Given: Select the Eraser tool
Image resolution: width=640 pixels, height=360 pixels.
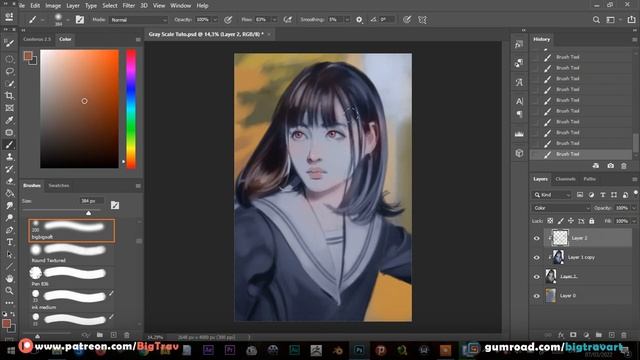Looking at the screenshot, I should point(9,181).
